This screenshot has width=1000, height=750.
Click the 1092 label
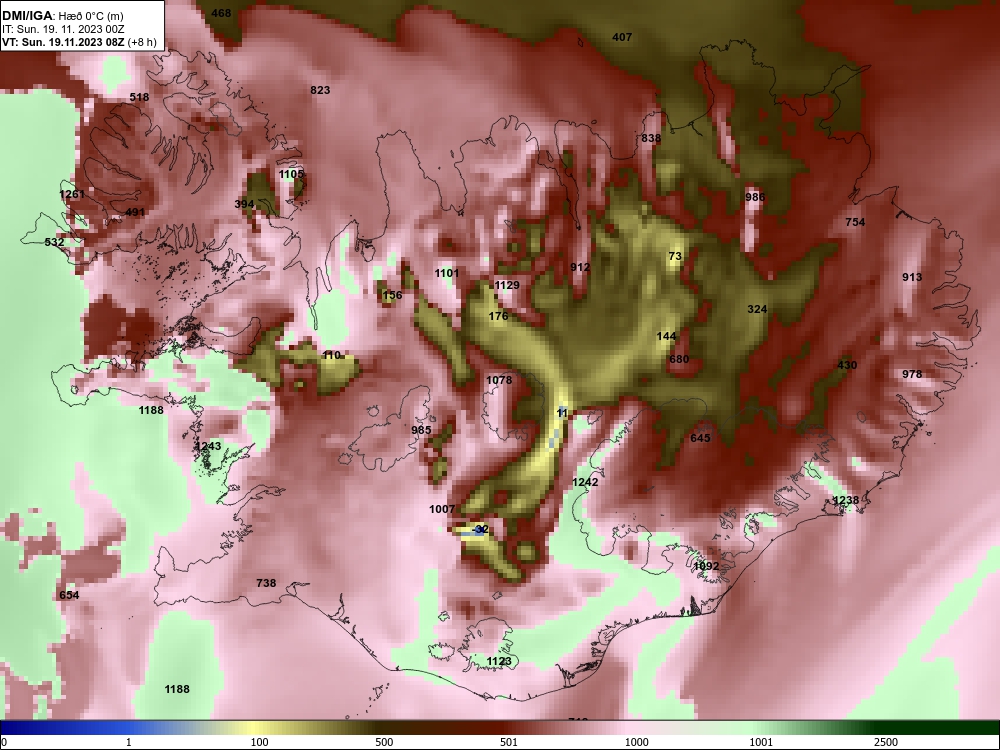(x=706, y=566)
